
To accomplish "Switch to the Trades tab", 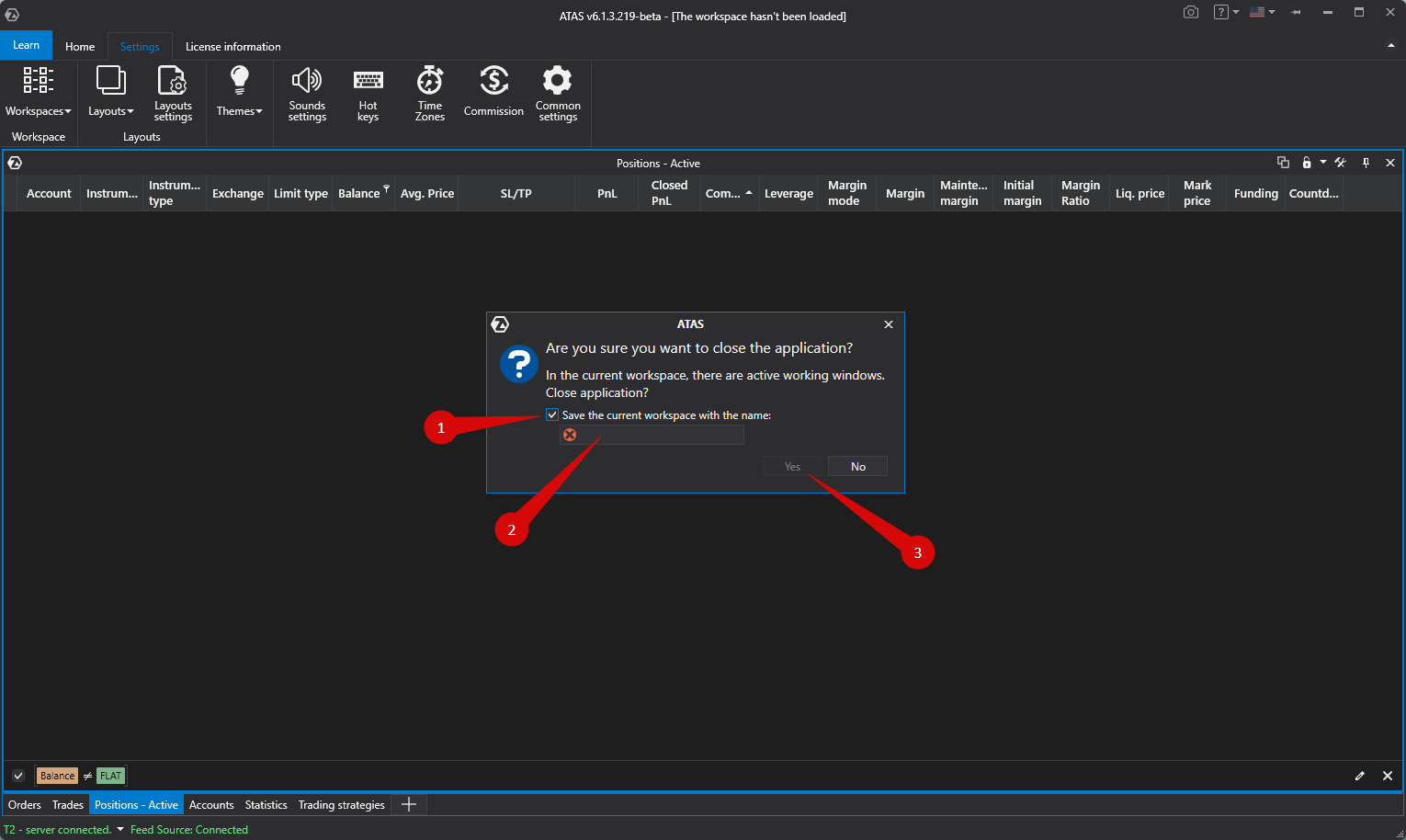I will [68, 804].
